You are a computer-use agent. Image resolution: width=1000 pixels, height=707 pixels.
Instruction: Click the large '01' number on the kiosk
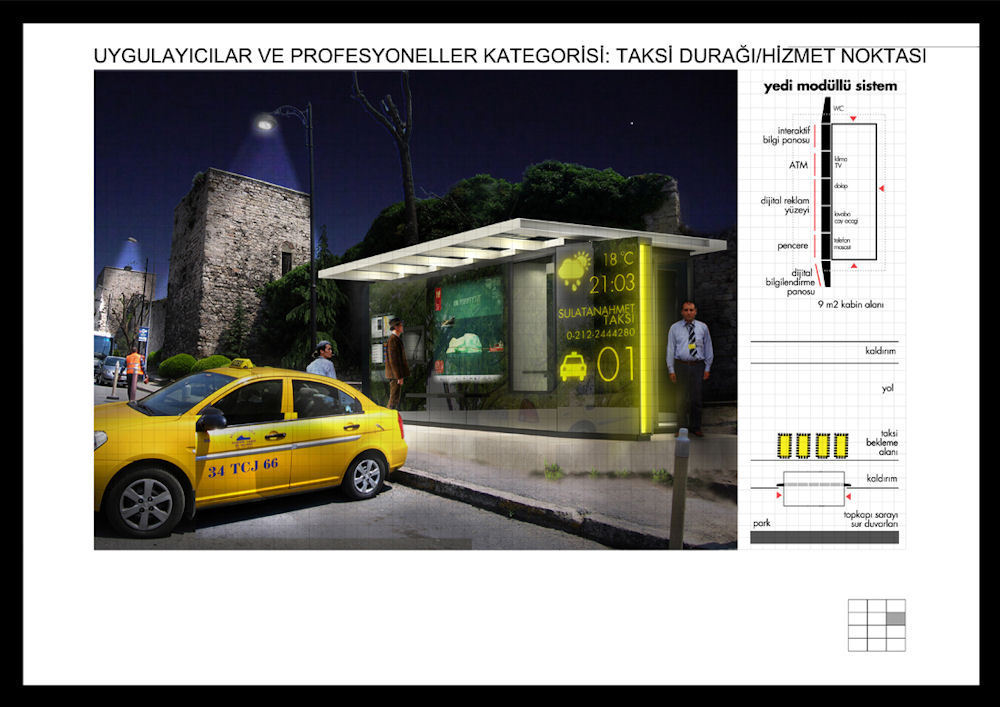(615, 364)
